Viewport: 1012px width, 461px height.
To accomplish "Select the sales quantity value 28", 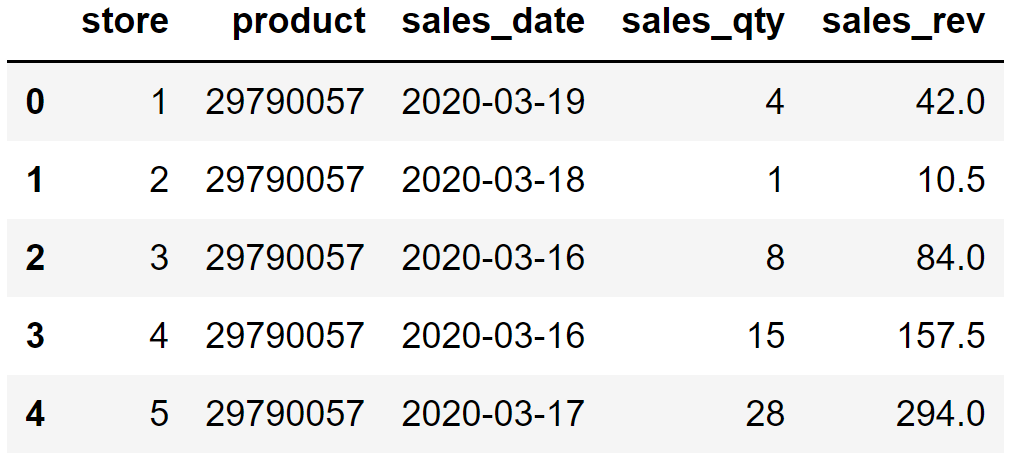I will coord(764,414).
